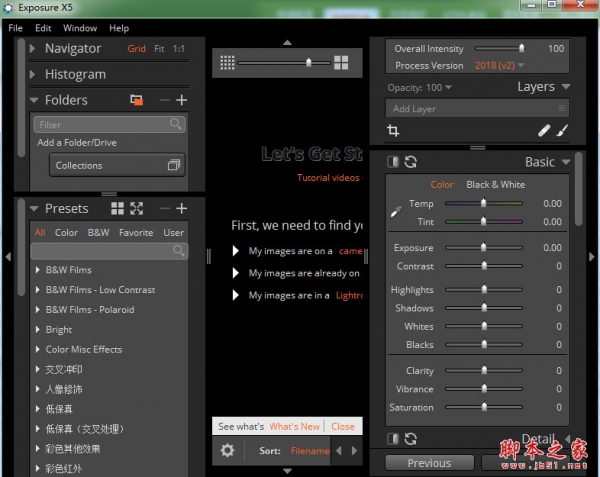Switch Presets to grid view icon
The width and height of the screenshot is (600, 477).
click(117, 208)
